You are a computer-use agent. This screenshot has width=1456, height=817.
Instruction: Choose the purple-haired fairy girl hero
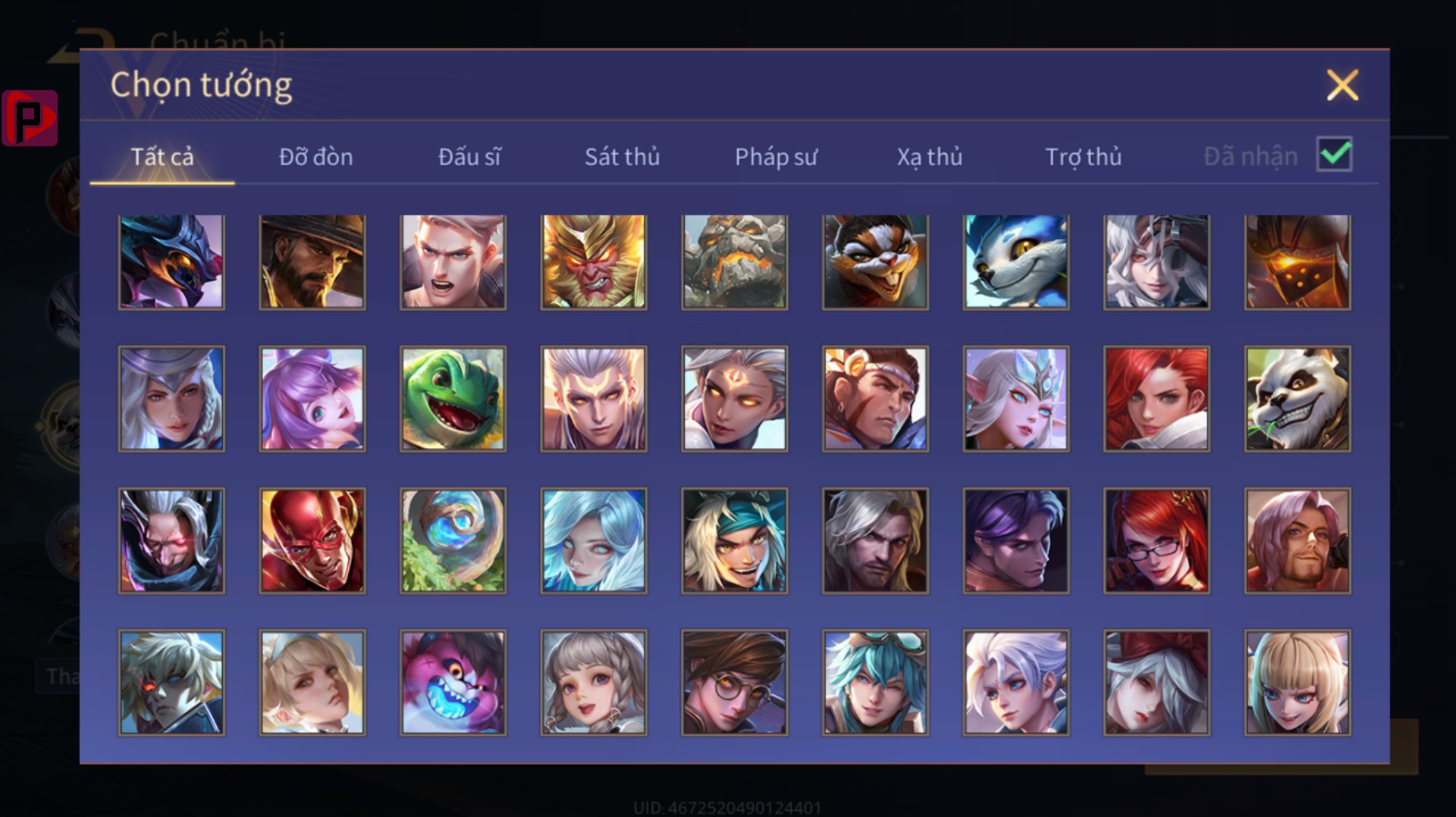[x=312, y=399]
